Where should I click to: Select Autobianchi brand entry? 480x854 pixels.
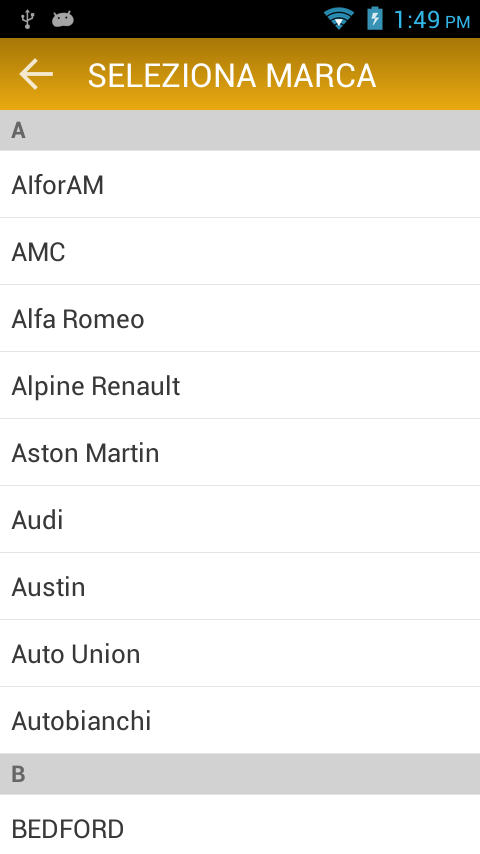click(240, 720)
